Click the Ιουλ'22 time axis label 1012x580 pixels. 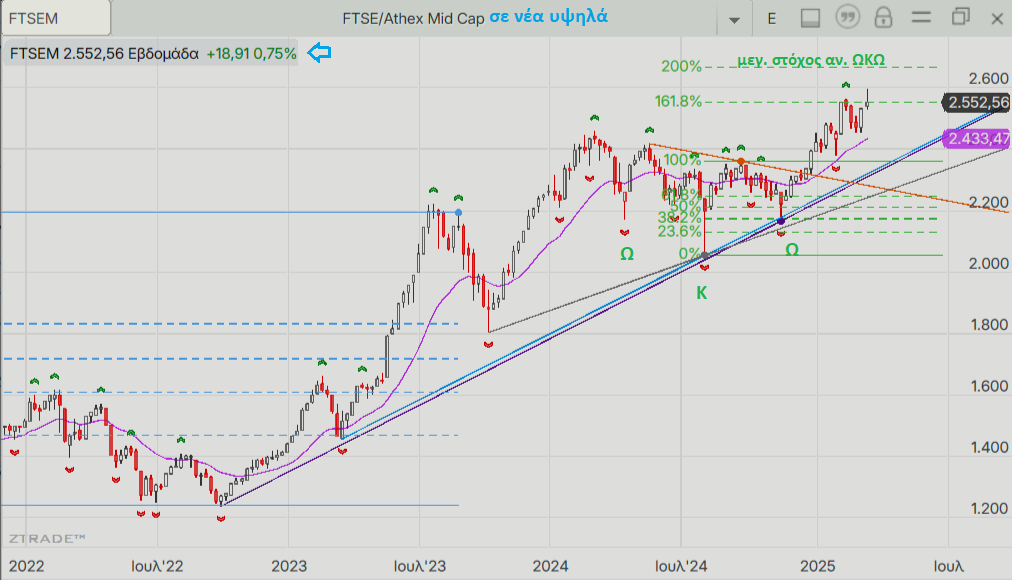pos(157,566)
